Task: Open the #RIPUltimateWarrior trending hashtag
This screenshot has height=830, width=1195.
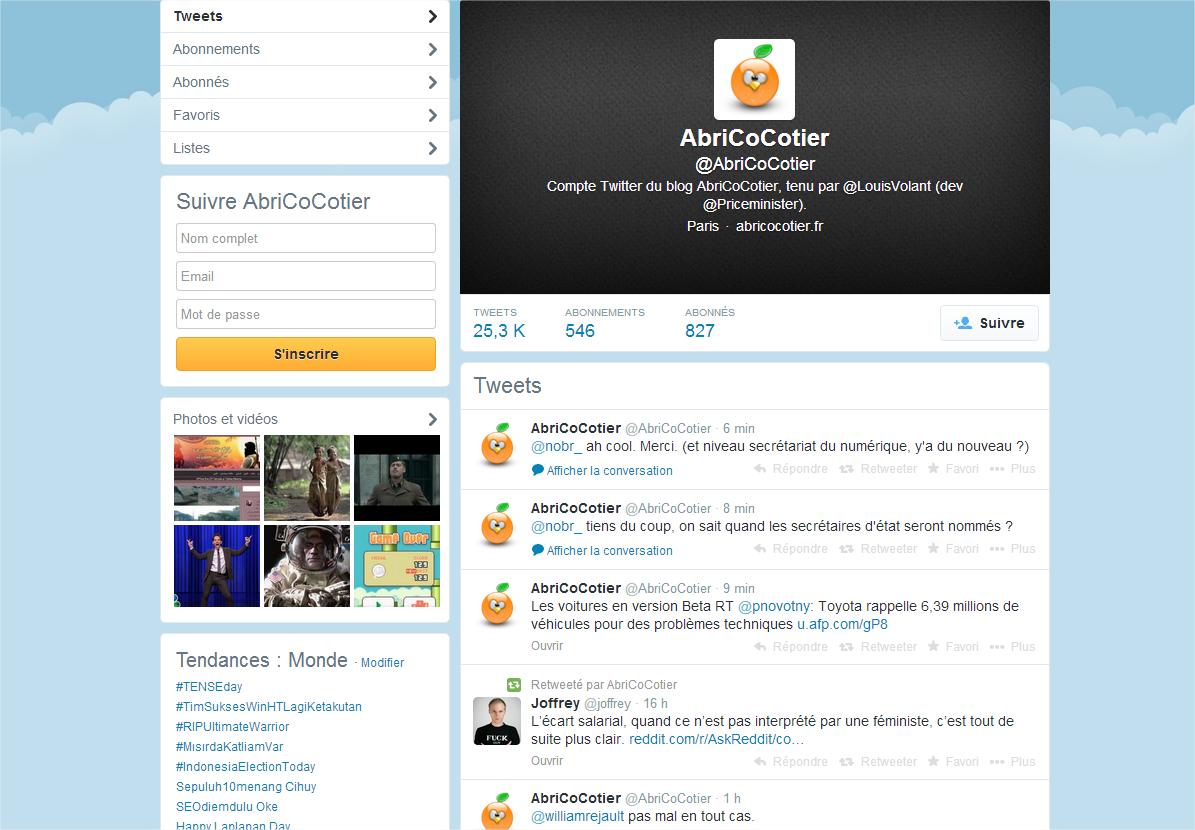Action: click(233, 727)
